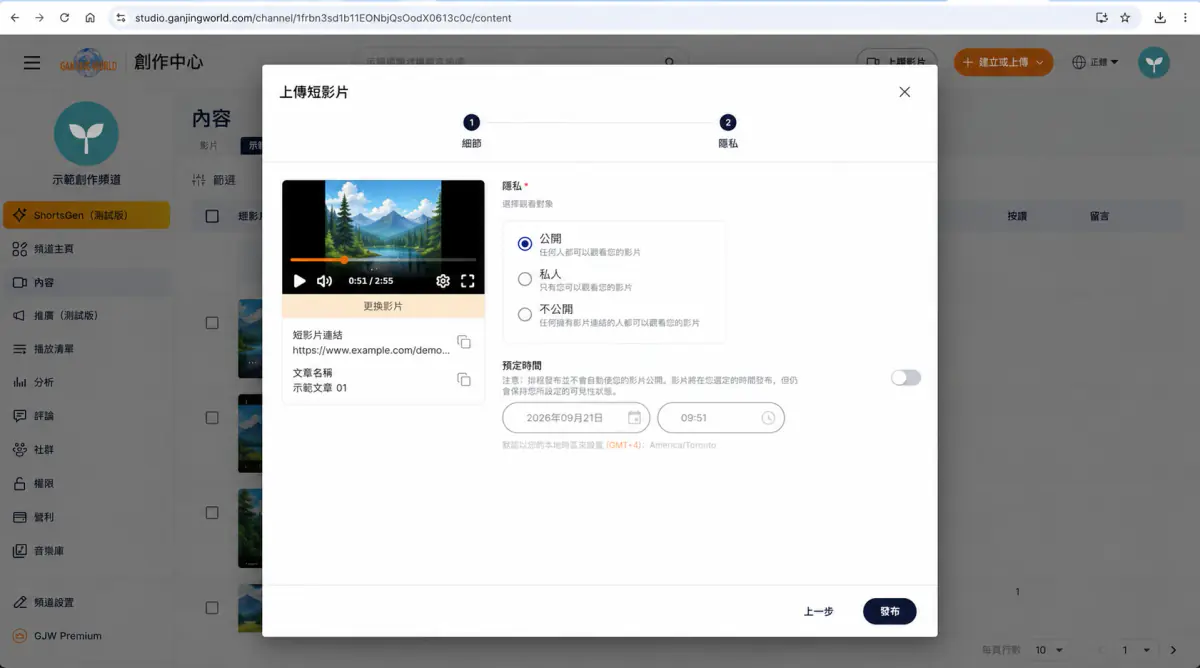
Task: Bookmark this page with star icon
Action: [x=1125, y=17]
